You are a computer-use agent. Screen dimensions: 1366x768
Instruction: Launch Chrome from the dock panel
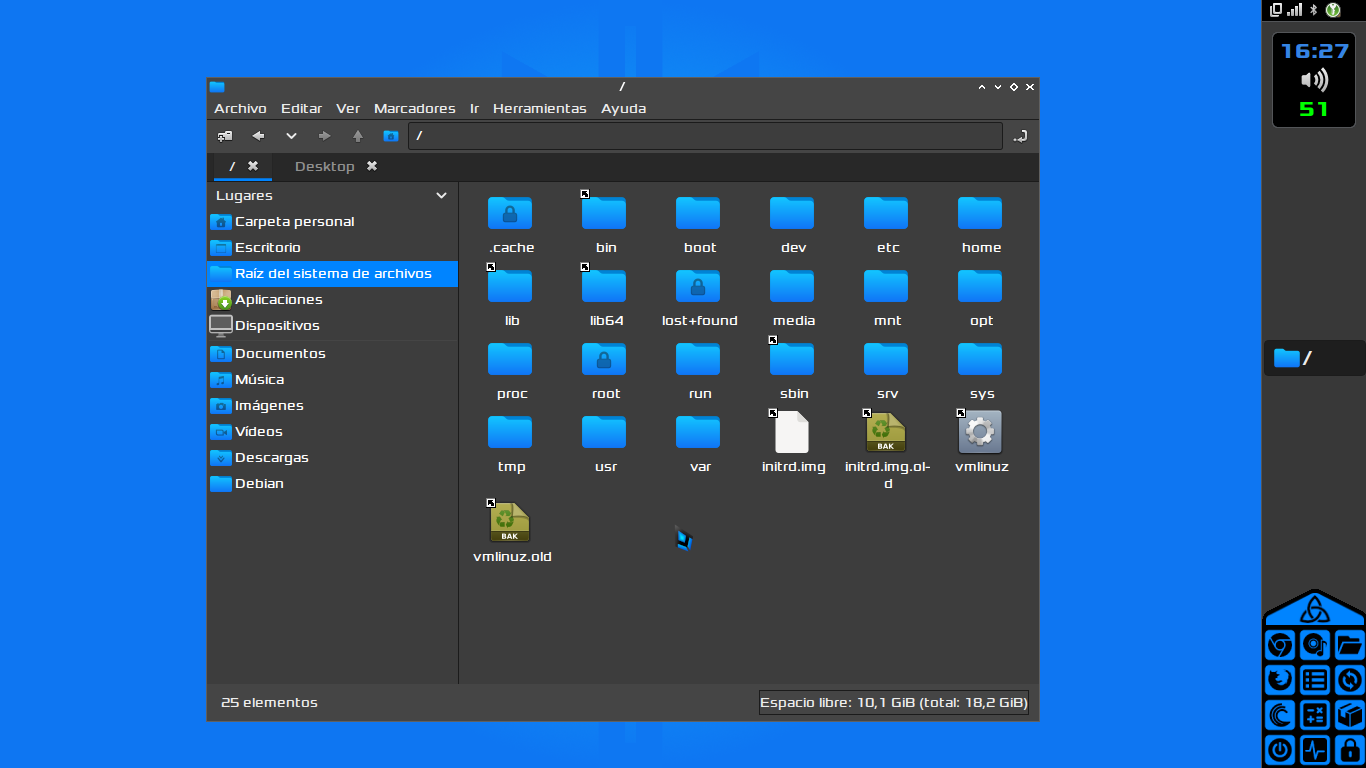1280,646
